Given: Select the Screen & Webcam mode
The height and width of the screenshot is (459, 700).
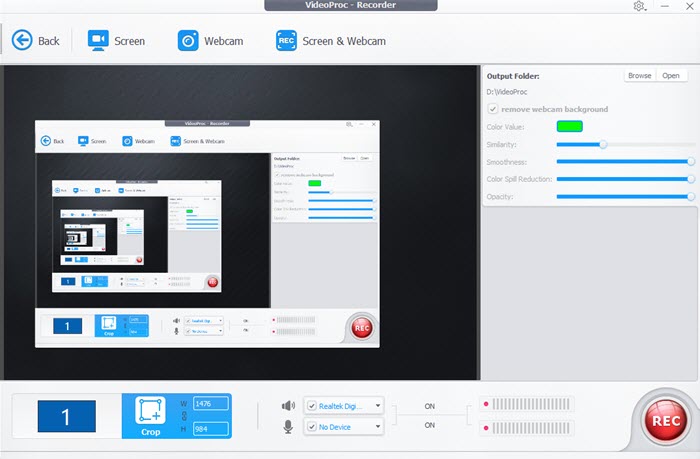Looking at the screenshot, I should click(330, 41).
